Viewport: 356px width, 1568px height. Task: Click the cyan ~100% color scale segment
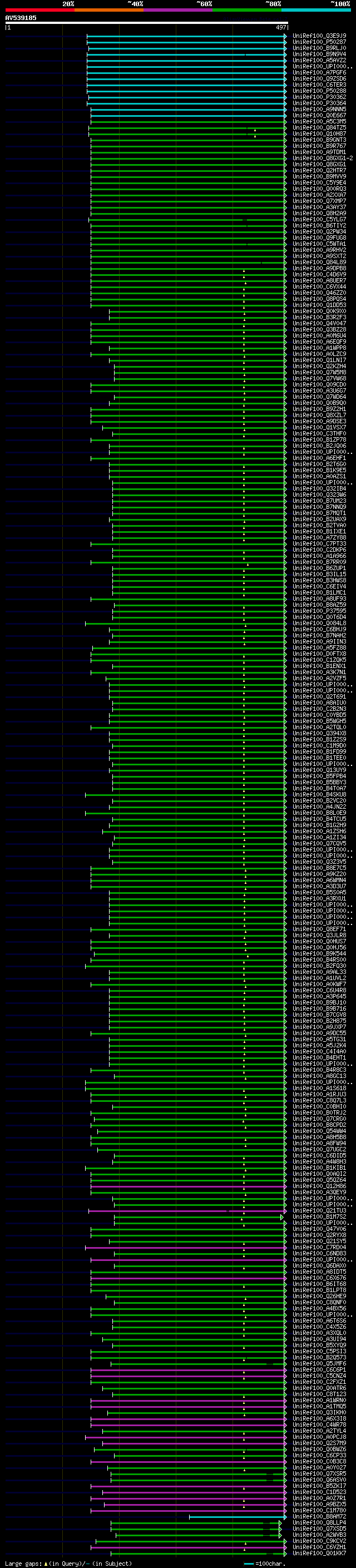pos(316,10)
